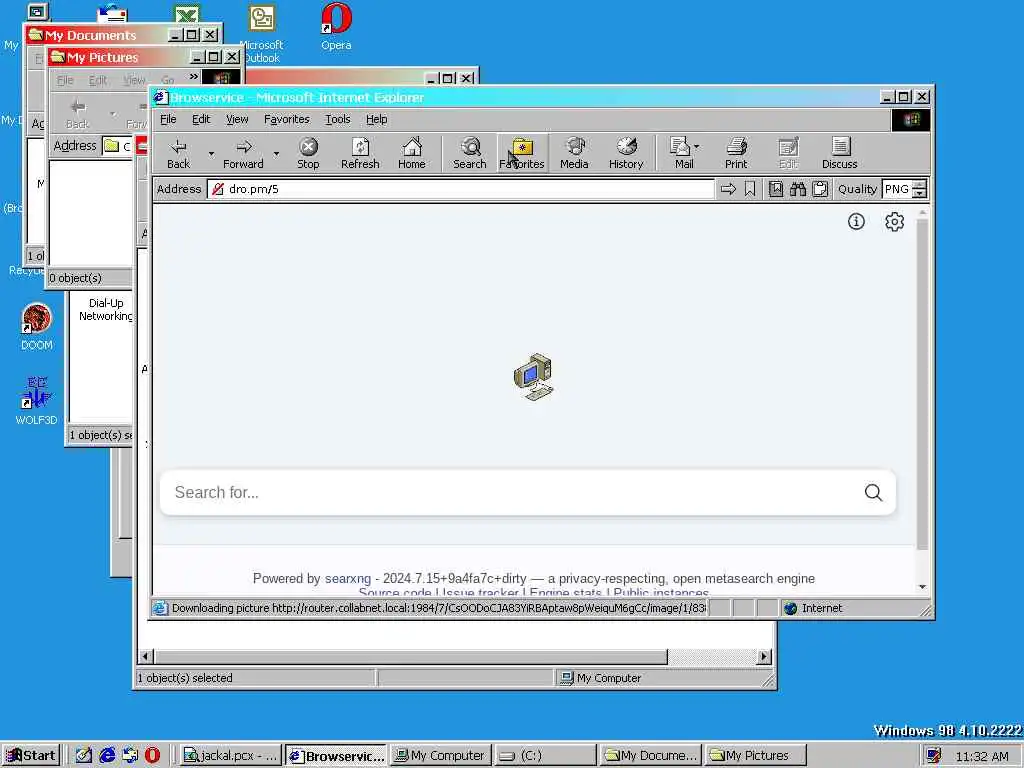Click the clipboard icon near Quality
This screenshot has height=768, width=1024.
(820, 189)
